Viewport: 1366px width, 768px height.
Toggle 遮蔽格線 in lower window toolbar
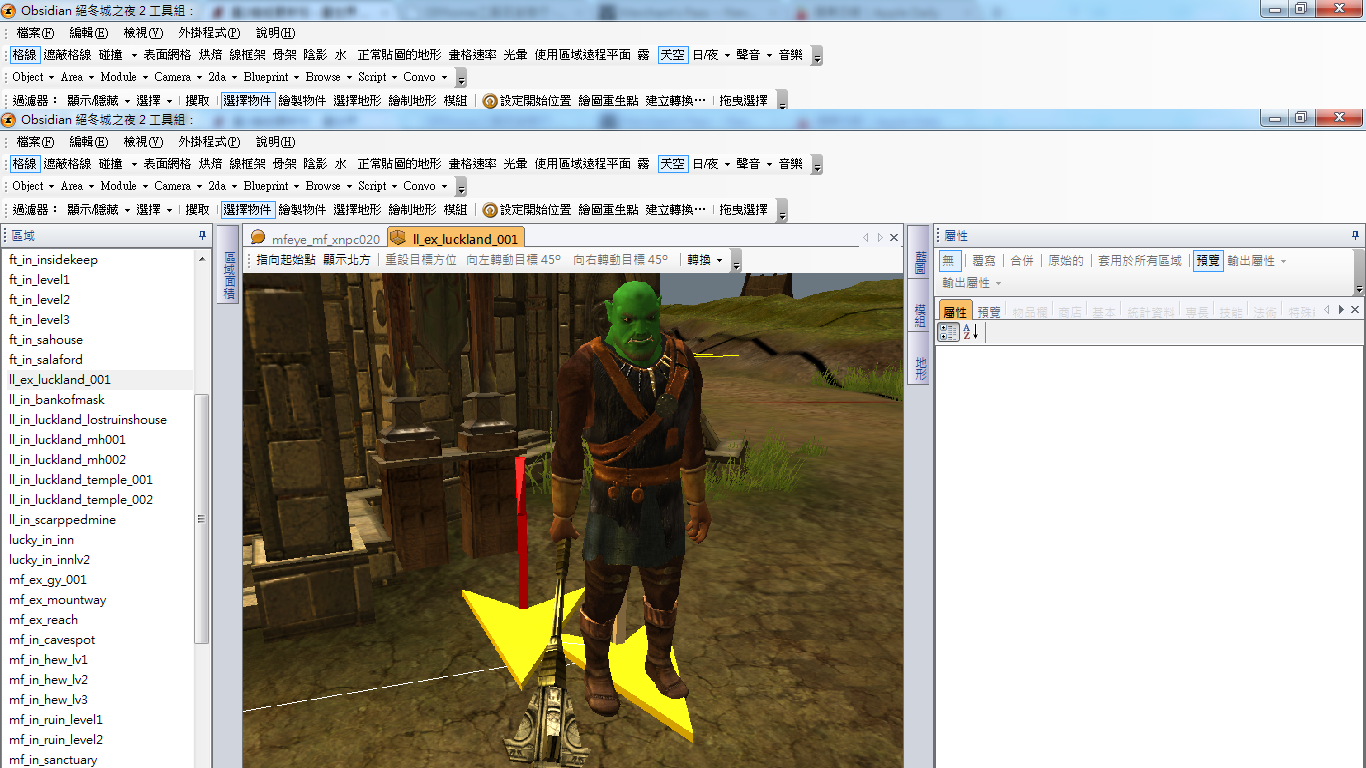[x=67, y=164]
